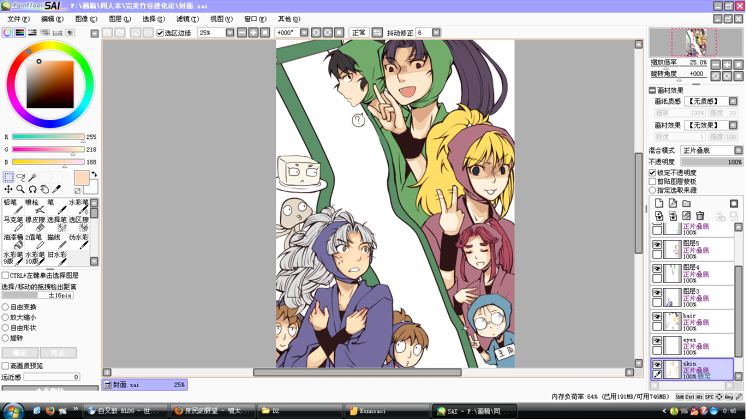Viewport: 746px width, 420px height.
Task: Click the R red channel slider
Action: coord(48,137)
